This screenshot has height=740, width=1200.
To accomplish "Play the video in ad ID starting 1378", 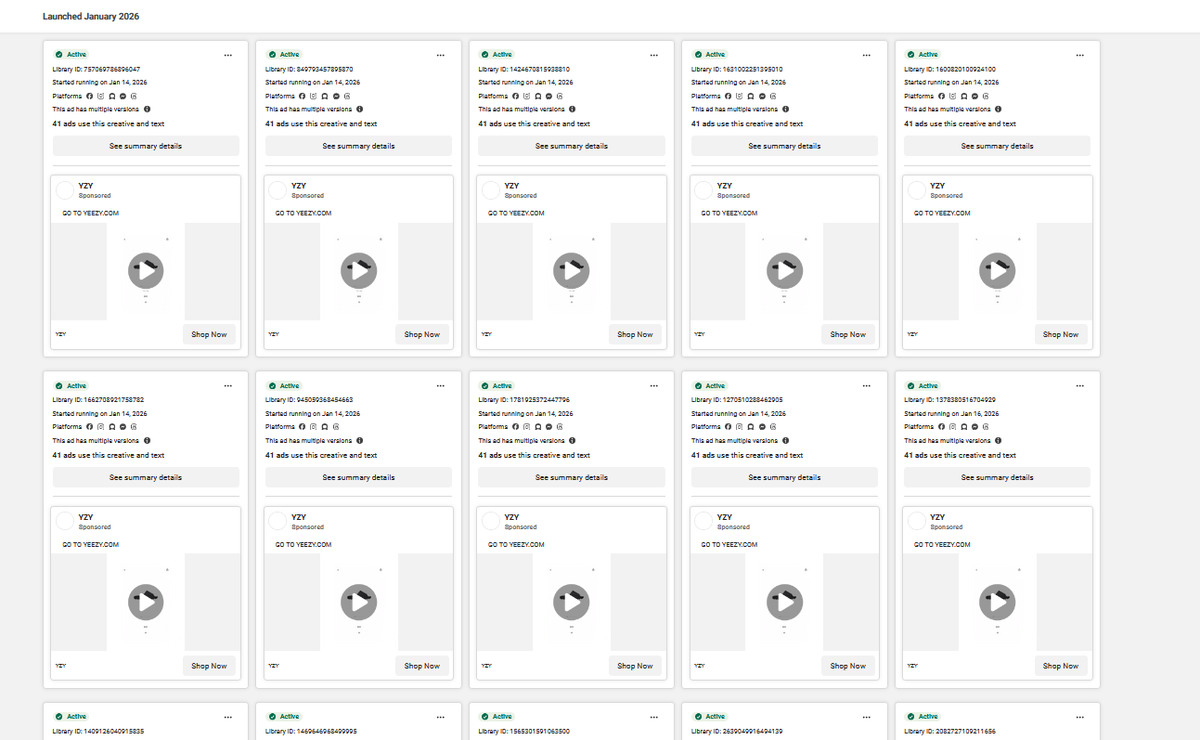I will tap(998, 601).
